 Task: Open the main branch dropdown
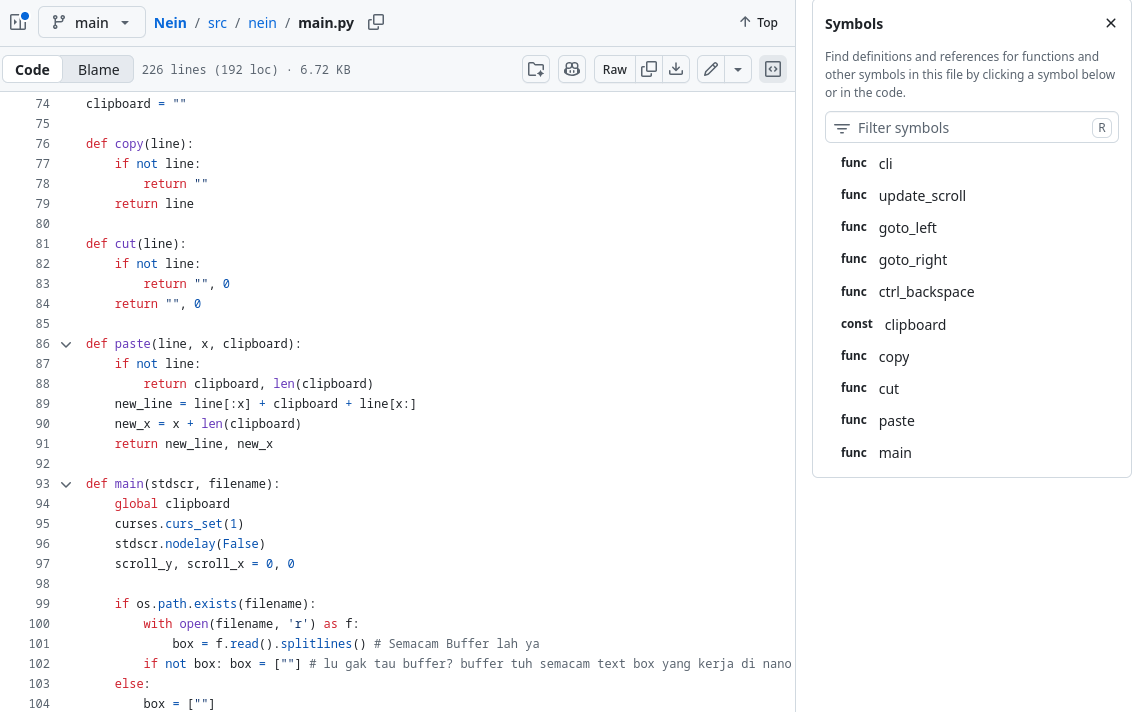pyautogui.click(x=92, y=22)
